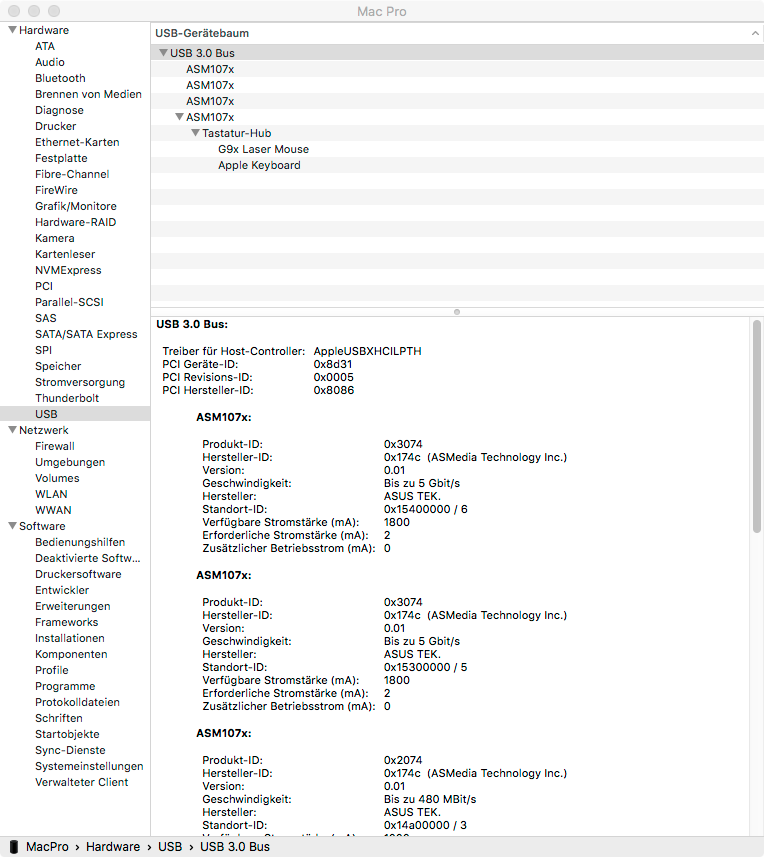Viewport: 764px width, 857px height.
Task: Open FireWire in sidebar
Action: tap(56, 190)
